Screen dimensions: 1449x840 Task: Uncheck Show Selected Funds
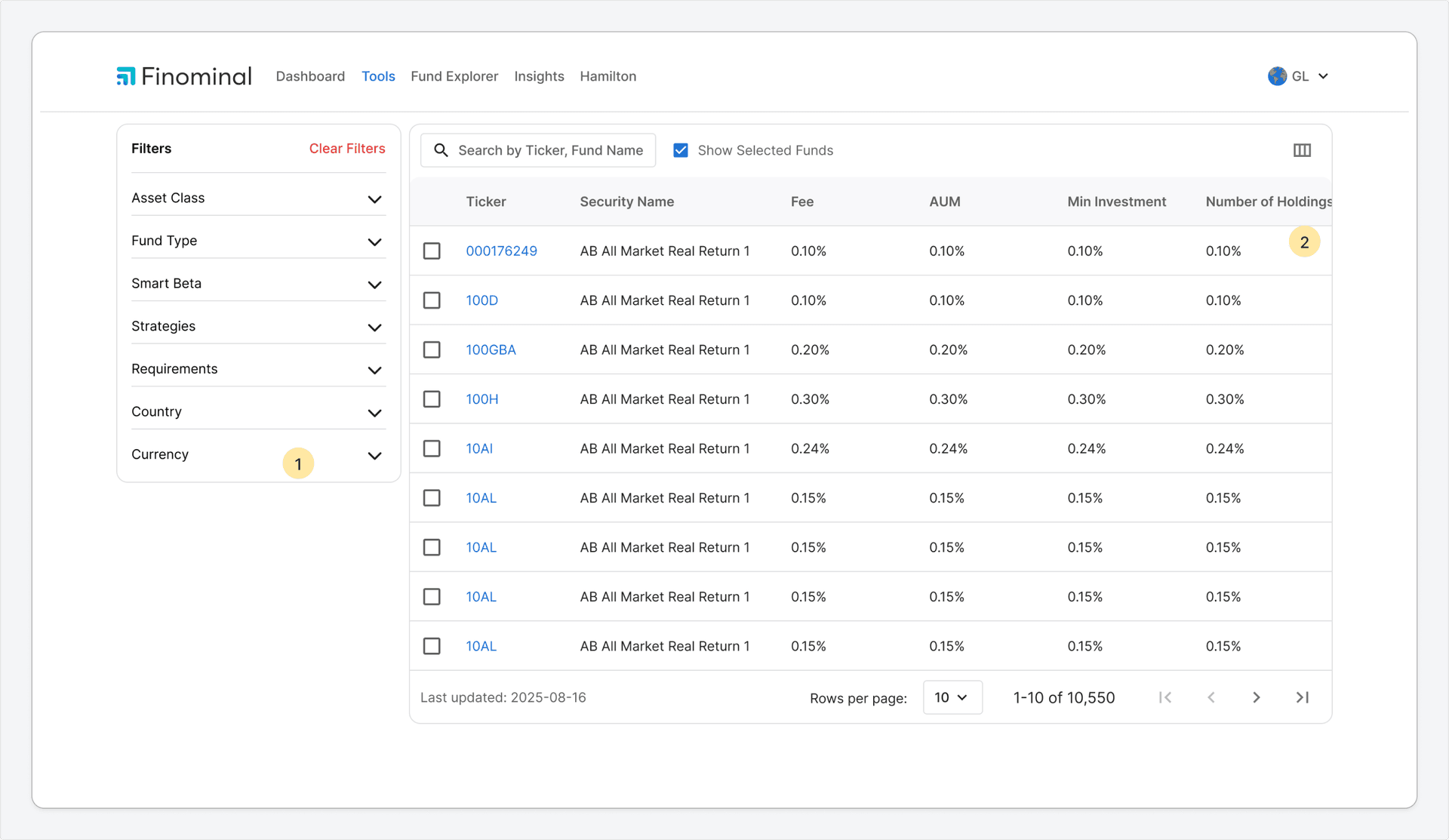681,150
